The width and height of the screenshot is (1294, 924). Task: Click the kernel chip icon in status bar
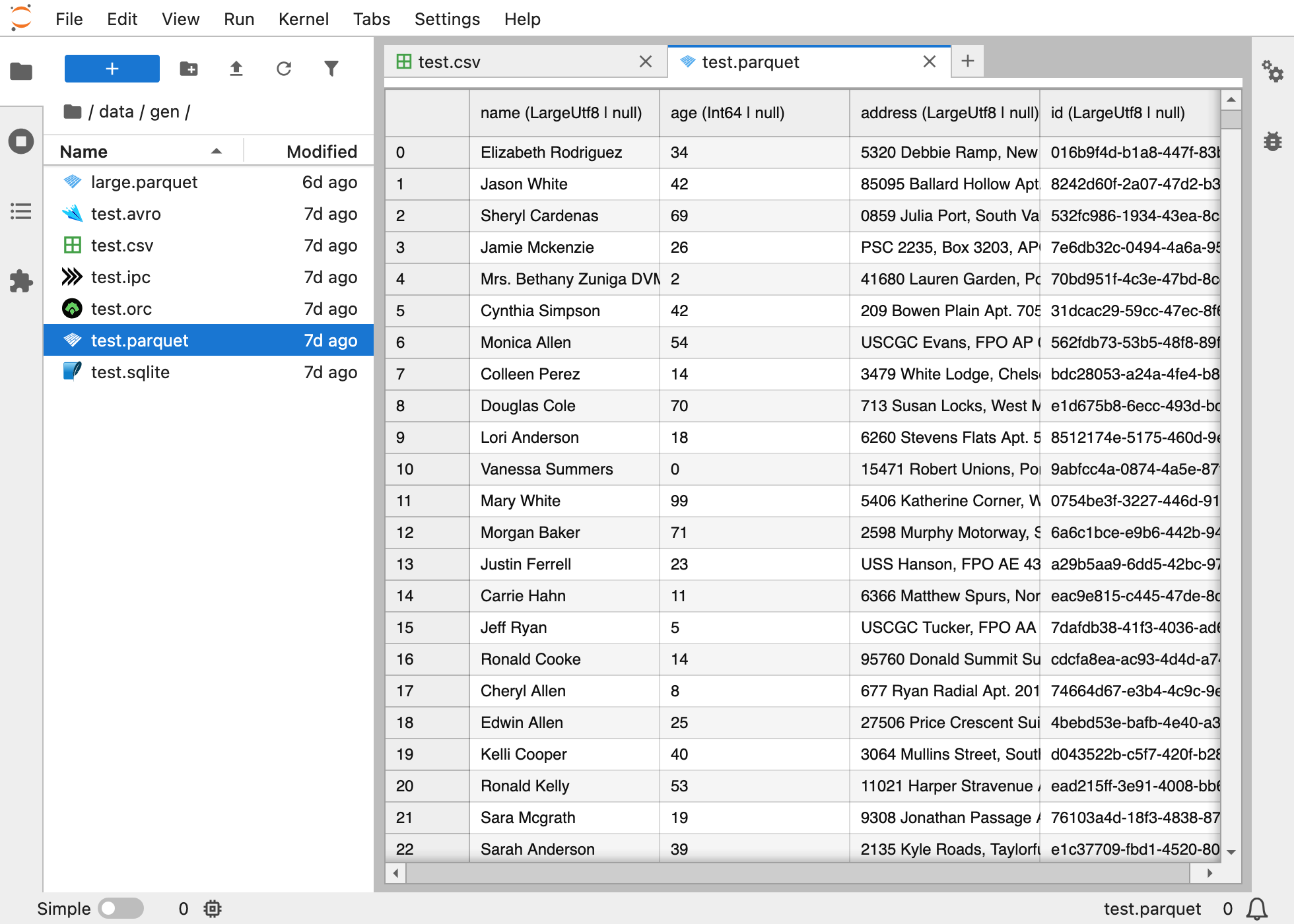tap(213, 909)
